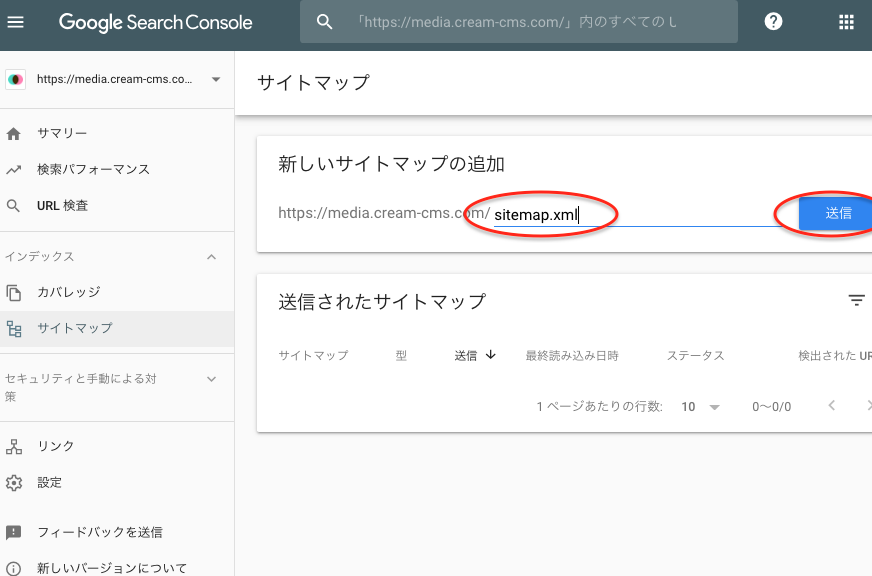Sort by the 送信 column header
This screenshot has height=576, width=872.
click(x=465, y=355)
